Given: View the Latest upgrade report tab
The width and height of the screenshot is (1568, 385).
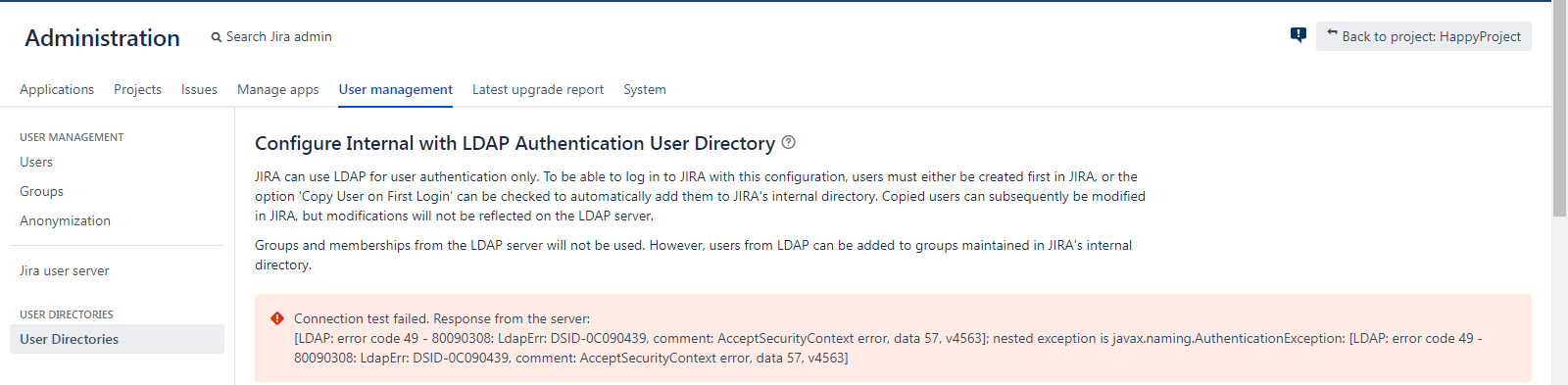Looking at the screenshot, I should tap(538, 89).
